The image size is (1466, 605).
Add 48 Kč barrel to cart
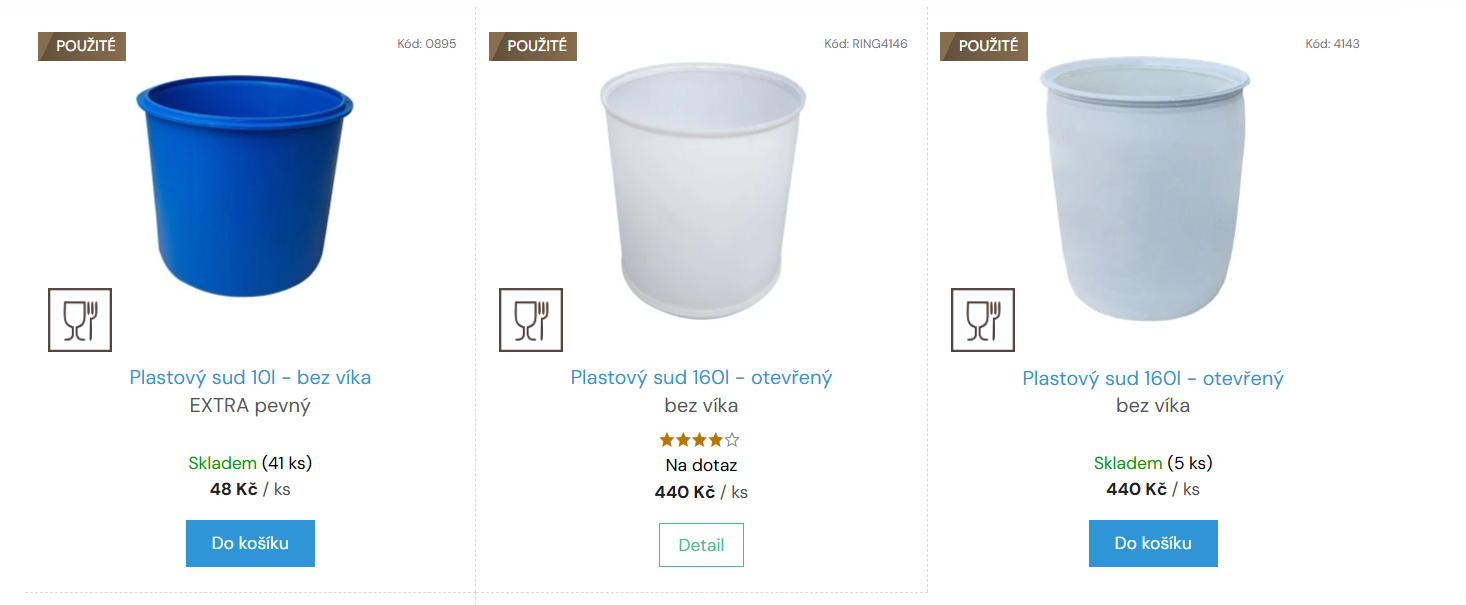pyautogui.click(x=250, y=543)
